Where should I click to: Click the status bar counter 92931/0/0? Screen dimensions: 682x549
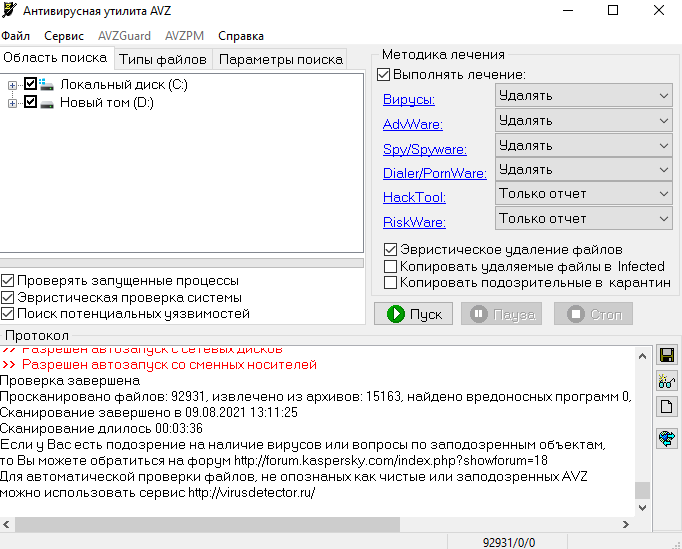[x=509, y=542]
